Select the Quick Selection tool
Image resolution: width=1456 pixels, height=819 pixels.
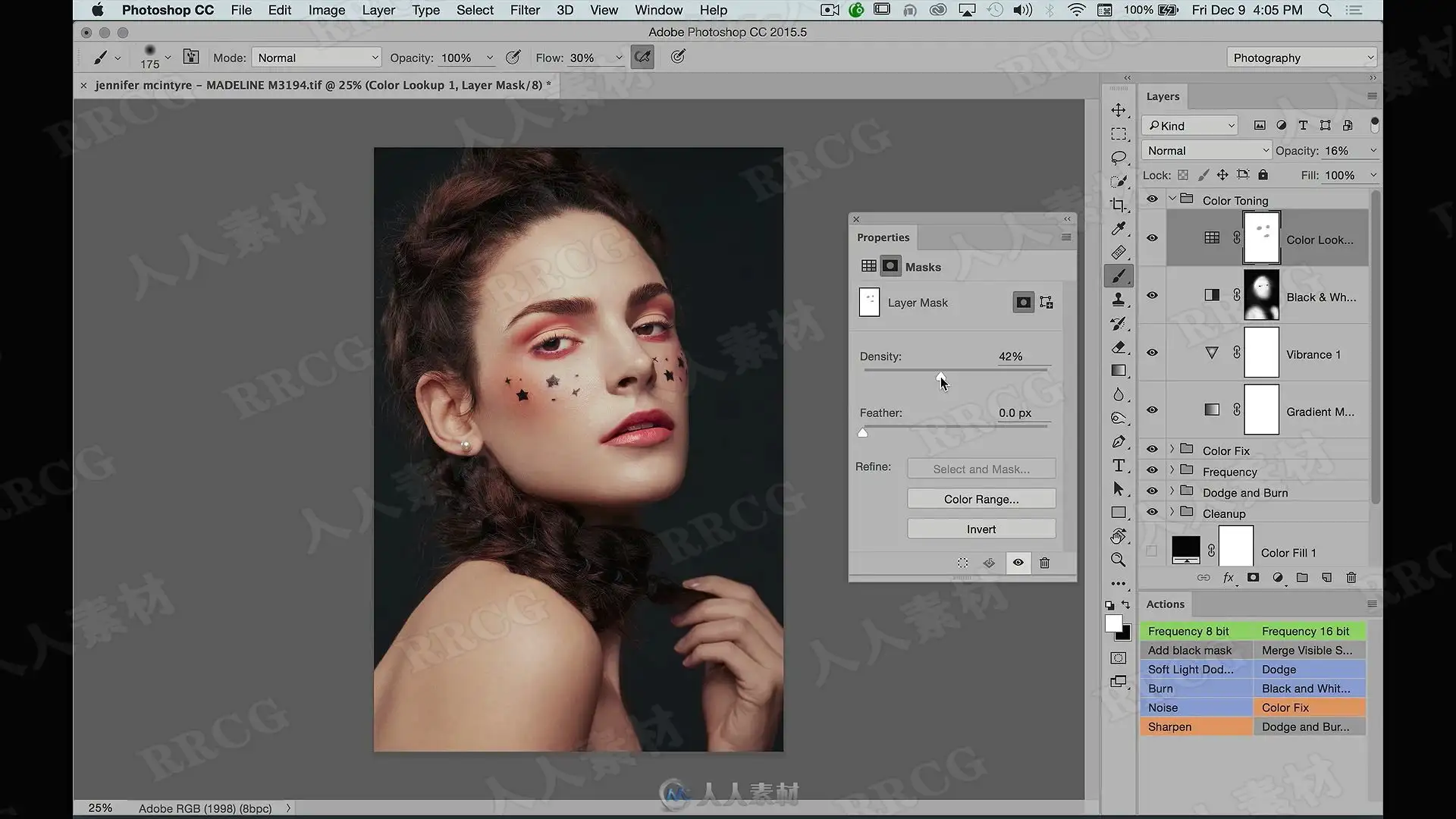pyautogui.click(x=1119, y=182)
